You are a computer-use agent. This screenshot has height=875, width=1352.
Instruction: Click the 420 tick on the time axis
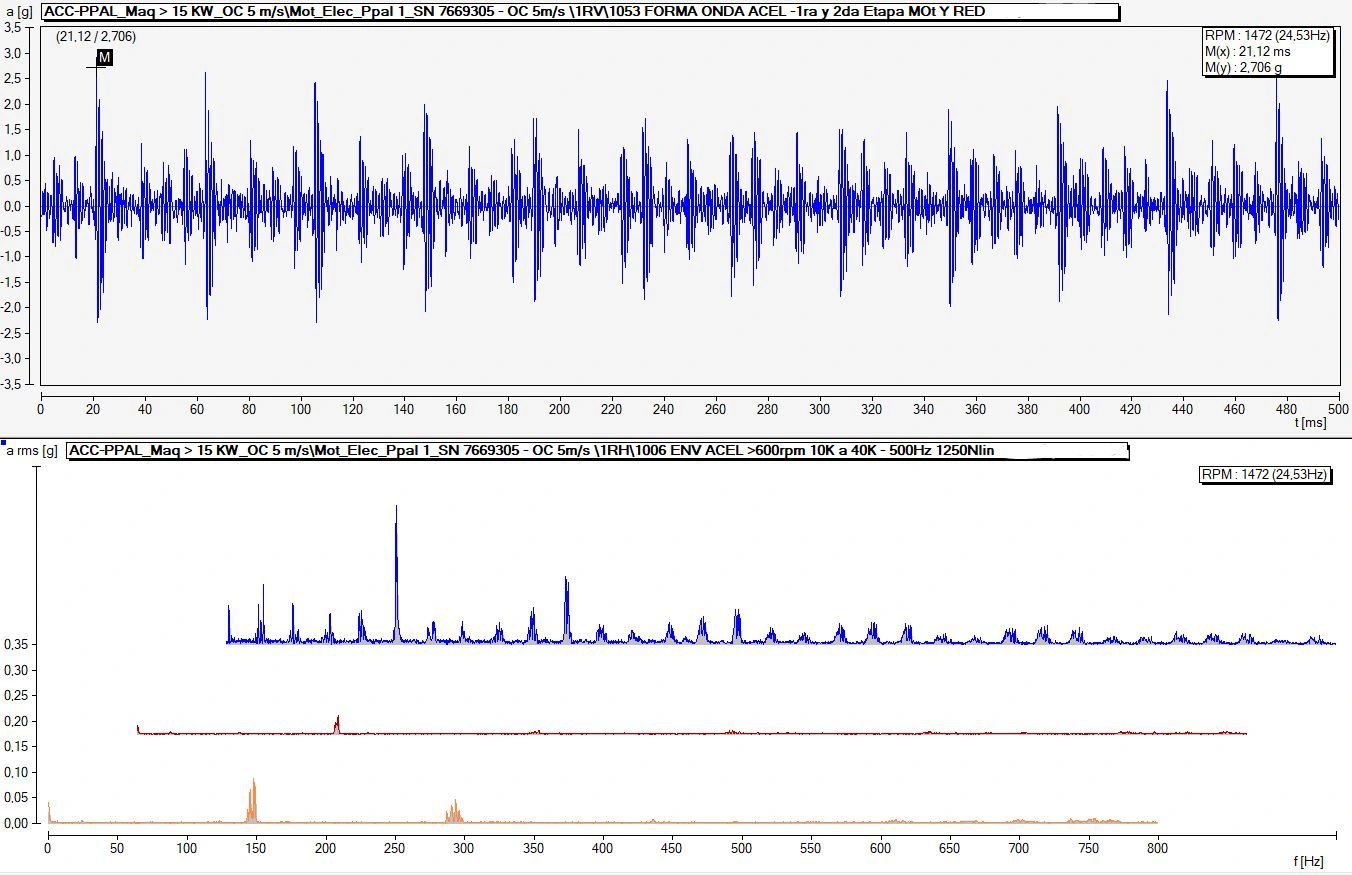[x=1131, y=409]
